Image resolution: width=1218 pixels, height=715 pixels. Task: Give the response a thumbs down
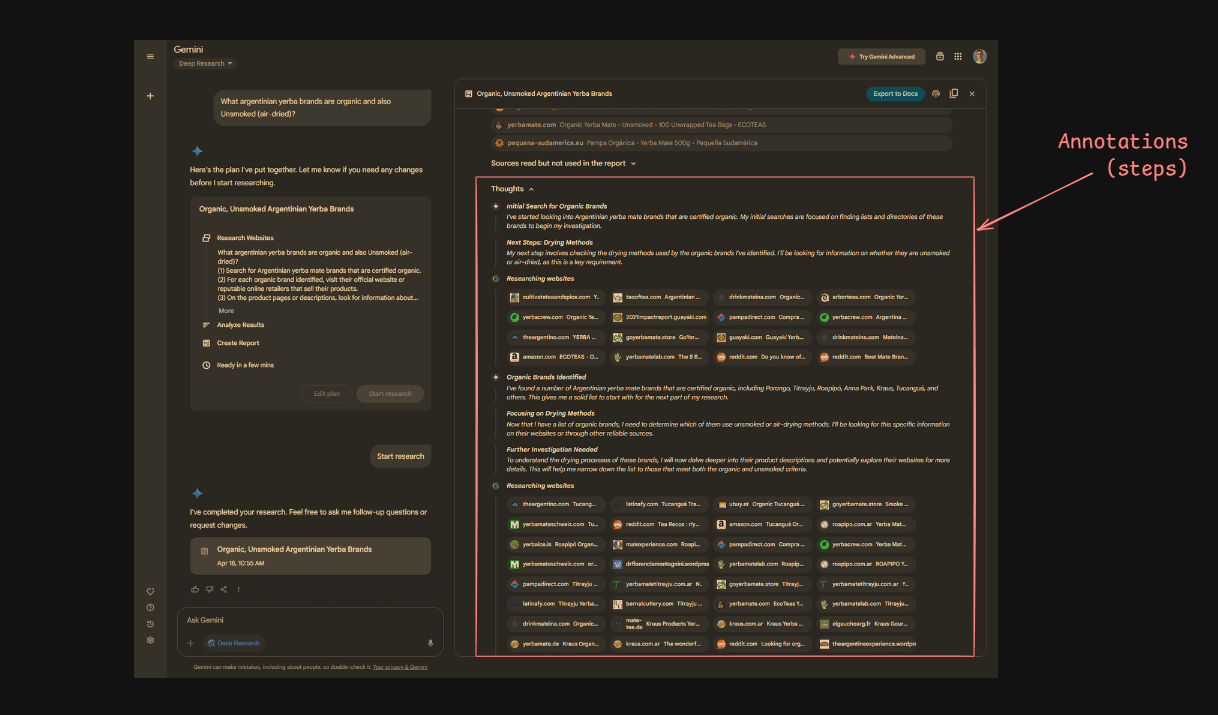210,589
